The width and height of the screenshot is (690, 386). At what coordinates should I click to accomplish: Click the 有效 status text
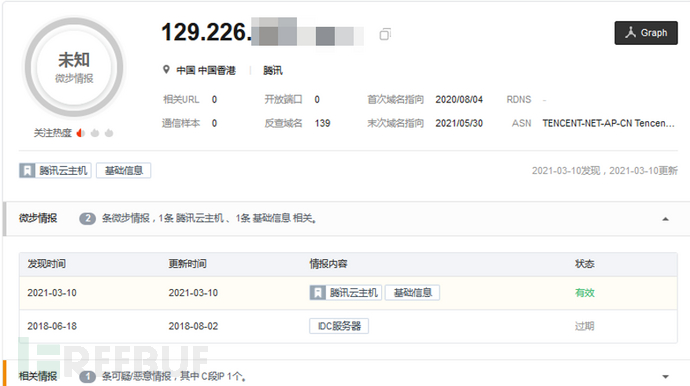584,293
